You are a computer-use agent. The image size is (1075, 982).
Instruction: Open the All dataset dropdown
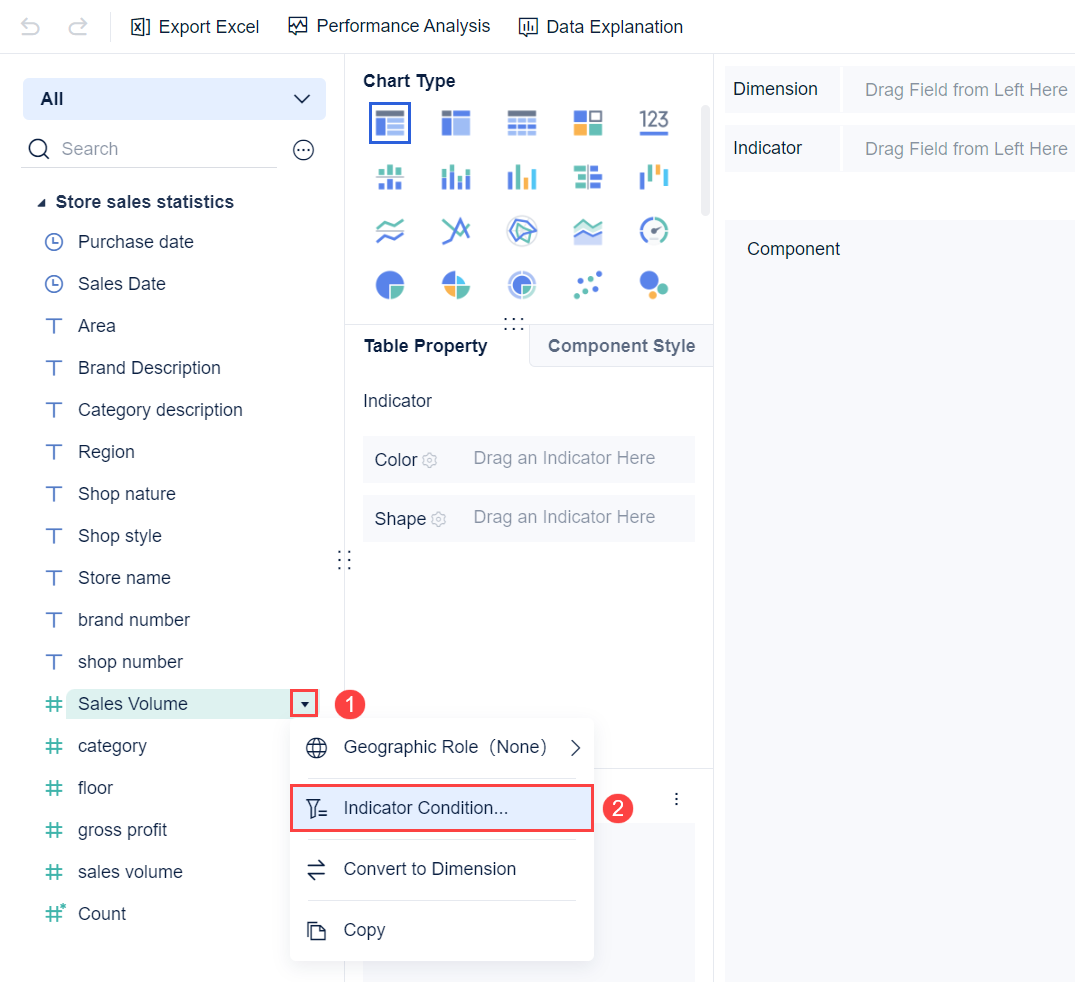[x=174, y=99]
